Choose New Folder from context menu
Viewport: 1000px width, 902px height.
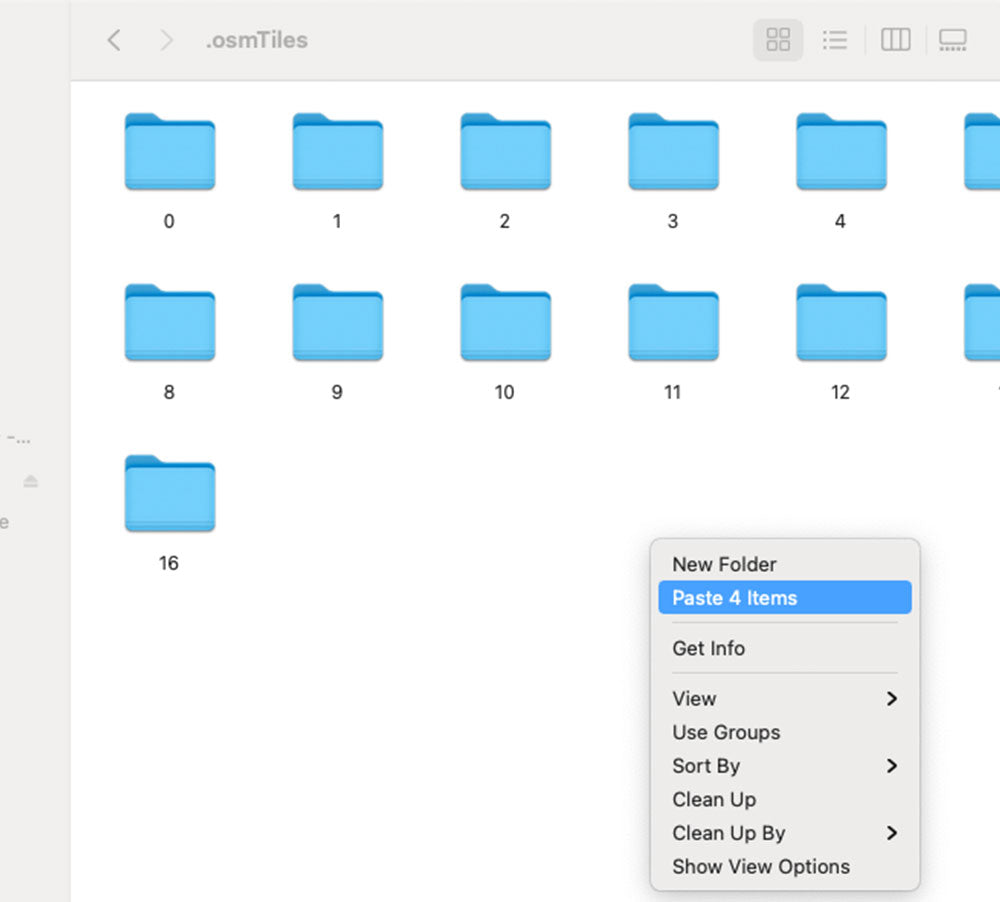(724, 564)
